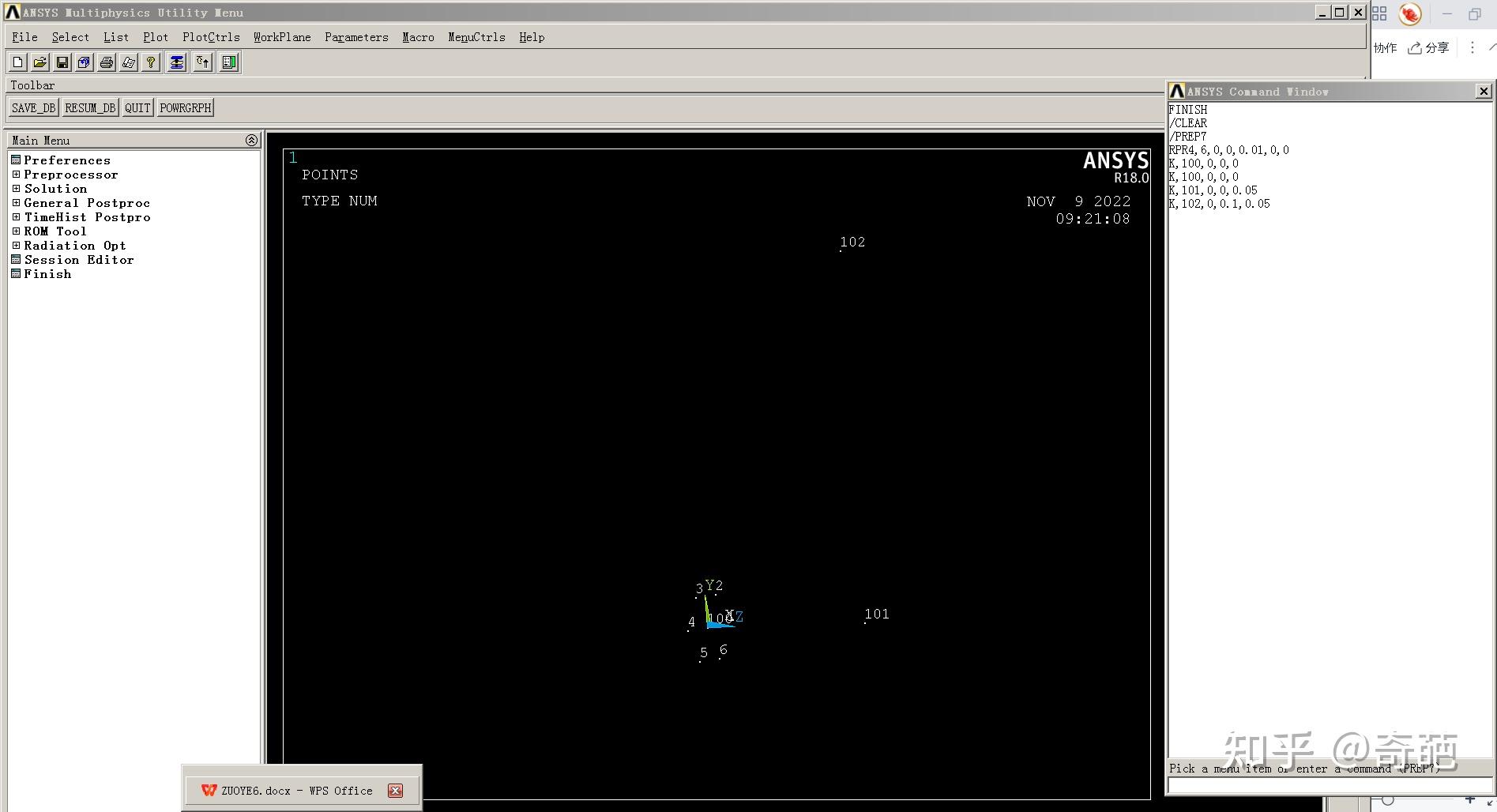Click the RESUM_DB toolbar button
This screenshot has width=1497, height=812.
90,108
